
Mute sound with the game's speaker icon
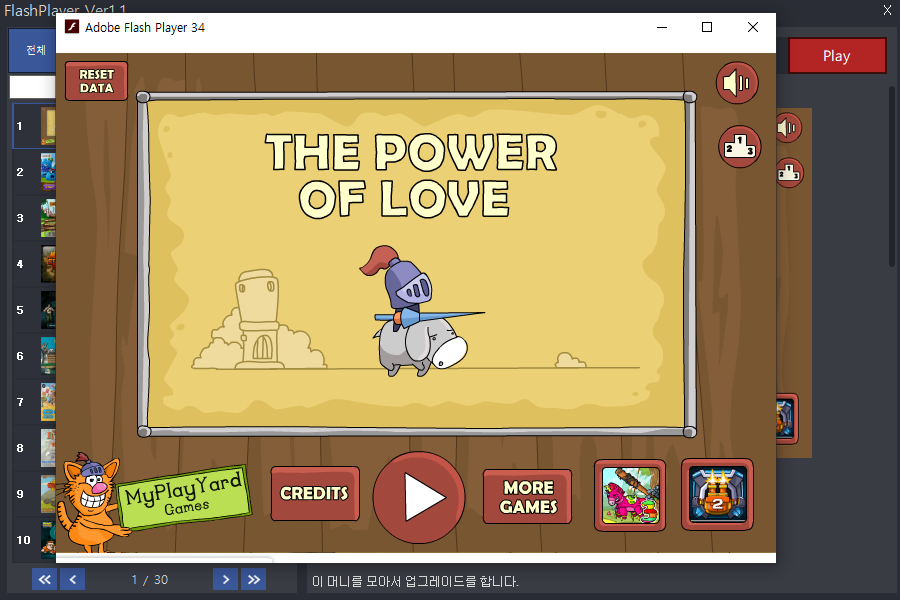tap(737, 83)
